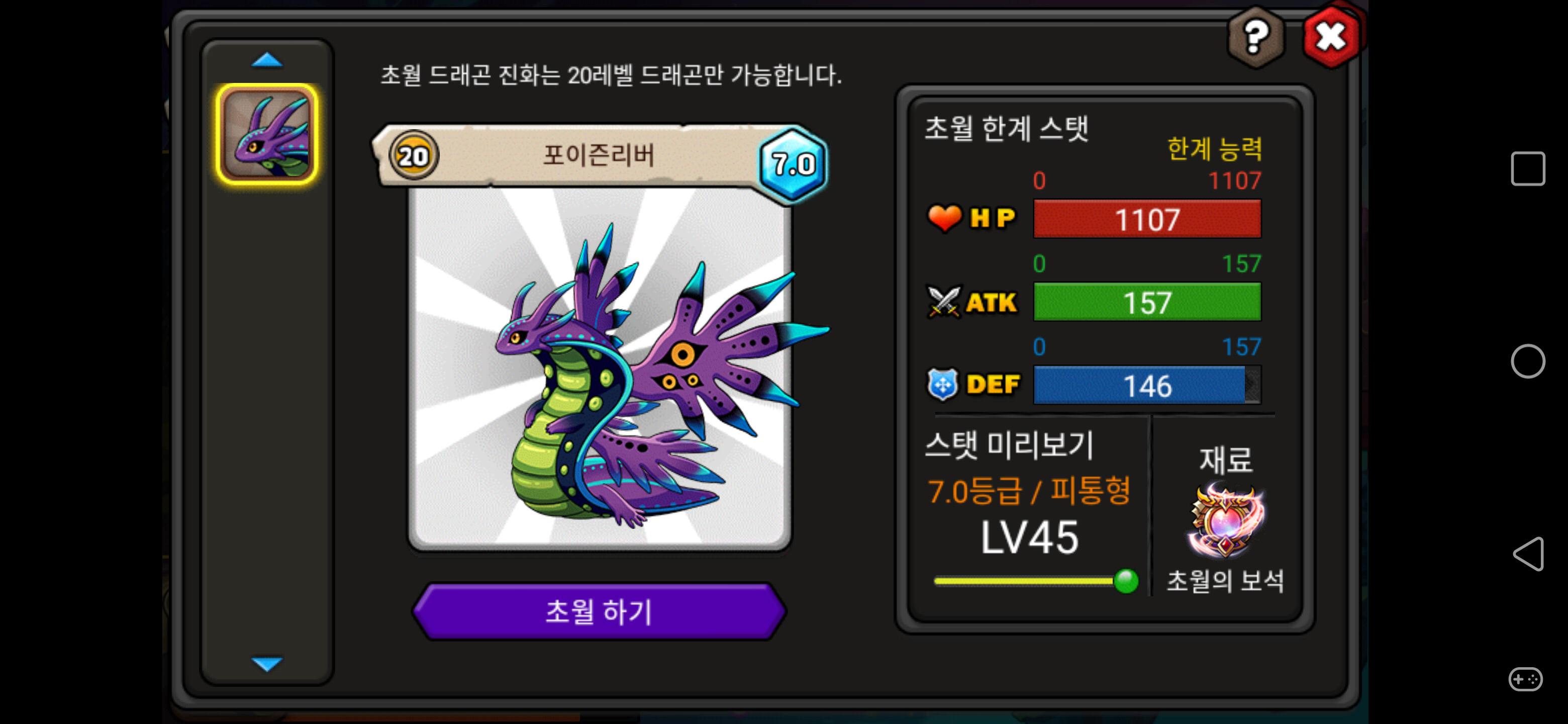Tap the level 20 gold badge
Viewport: 1568px width, 724px height.
pyautogui.click(x=413, y=156)
